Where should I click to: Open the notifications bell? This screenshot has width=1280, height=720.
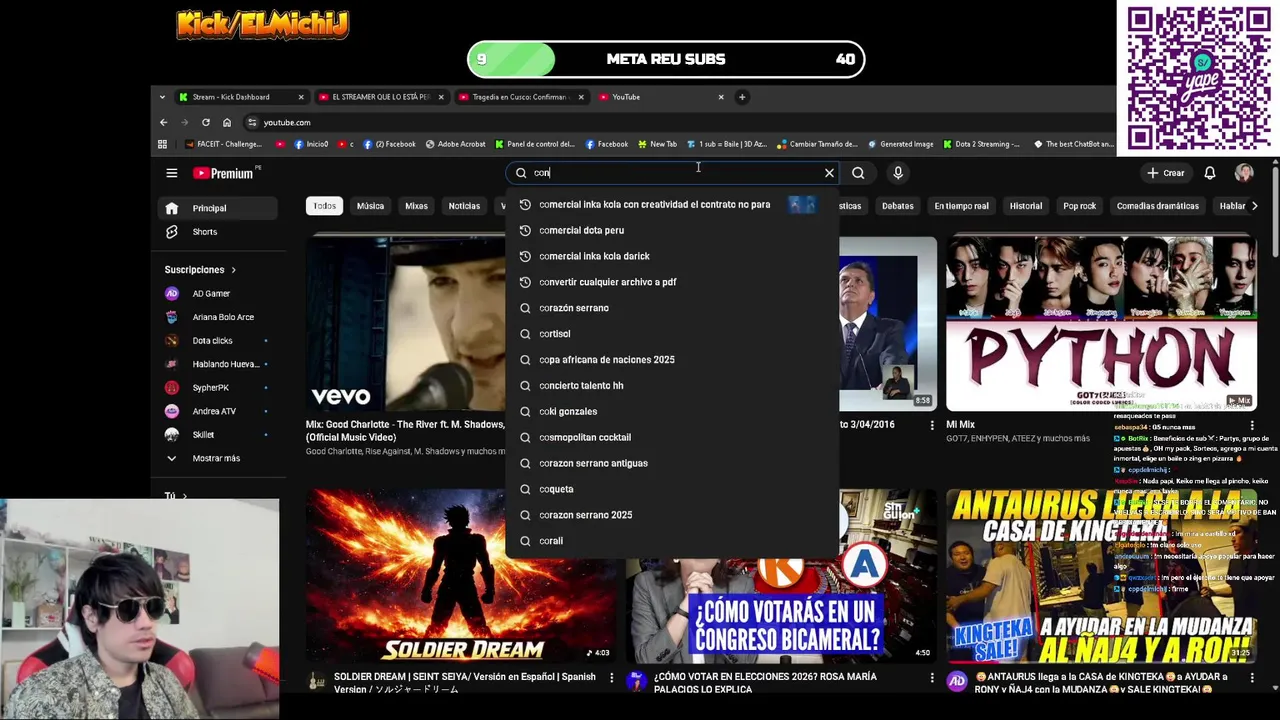pos(1210,173)
